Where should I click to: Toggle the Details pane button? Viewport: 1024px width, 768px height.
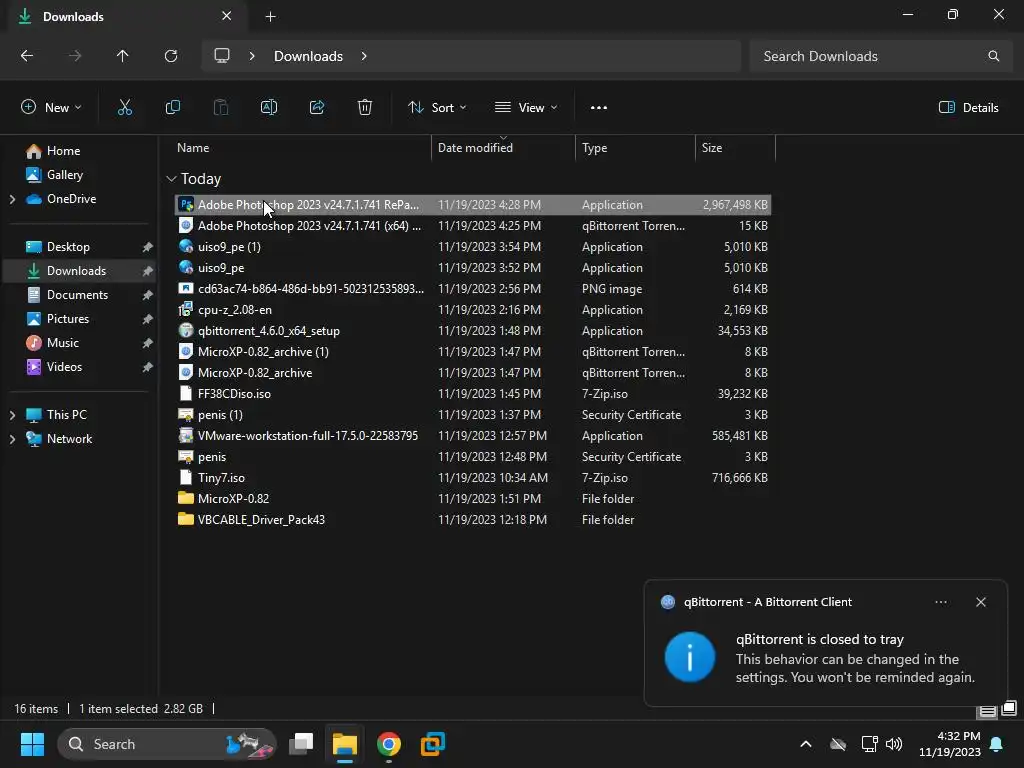point(968,108)
